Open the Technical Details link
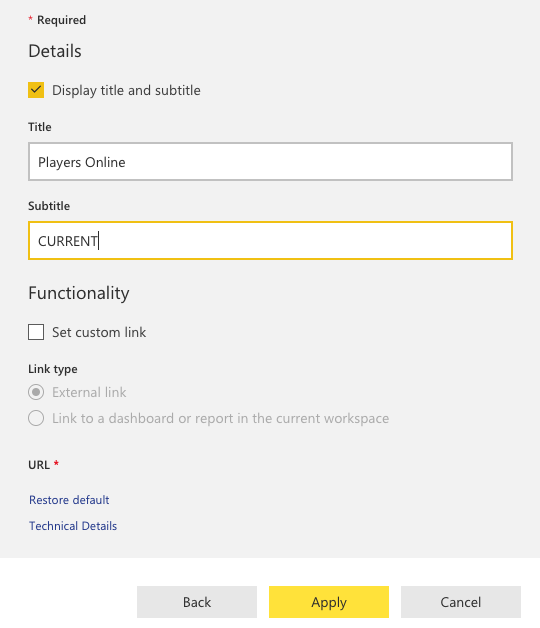Image resolution: width=540 pixels, height=628 pixels. click(x=73, y=526)
